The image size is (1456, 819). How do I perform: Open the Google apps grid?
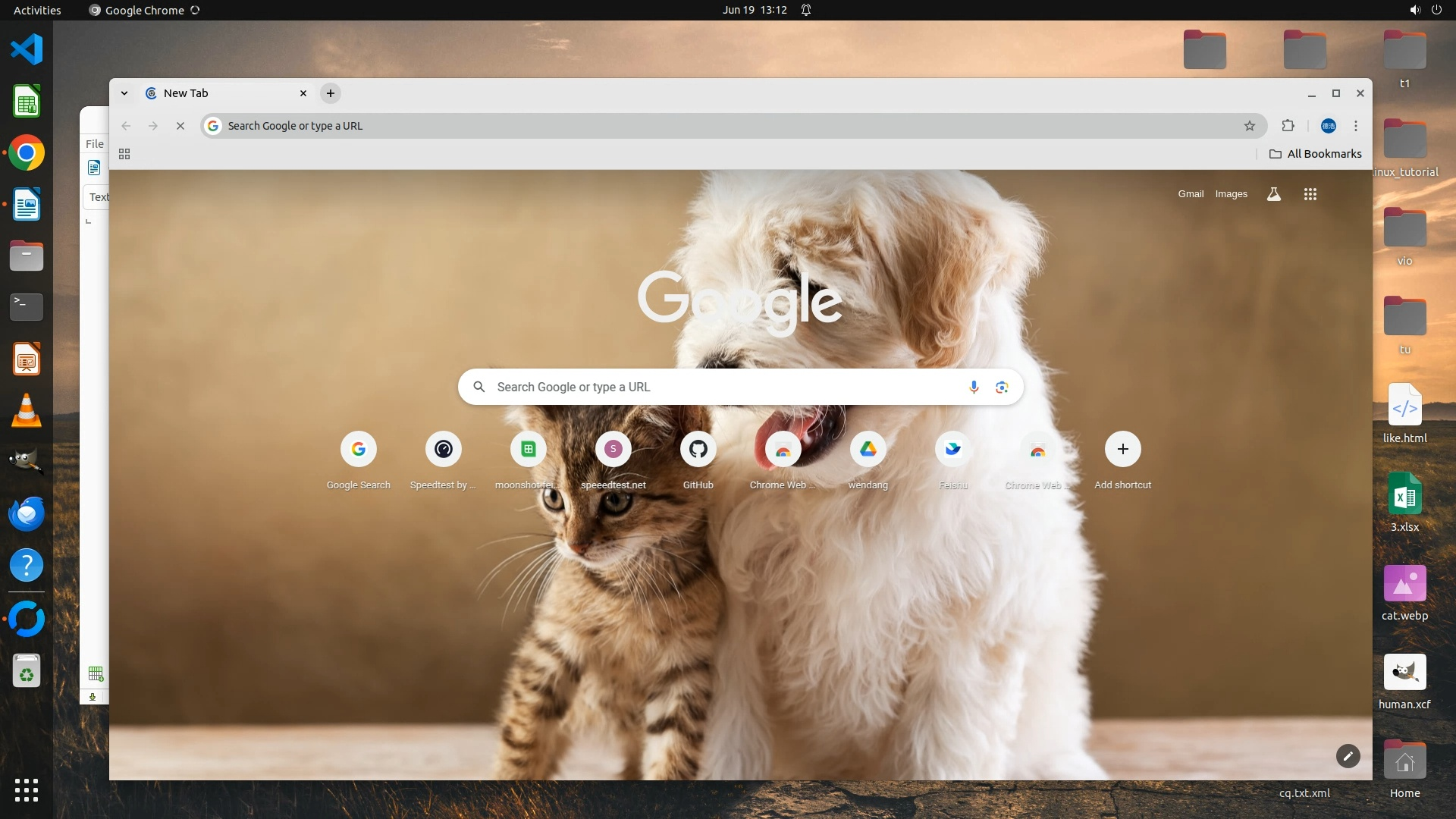(x=1310, y=194)
